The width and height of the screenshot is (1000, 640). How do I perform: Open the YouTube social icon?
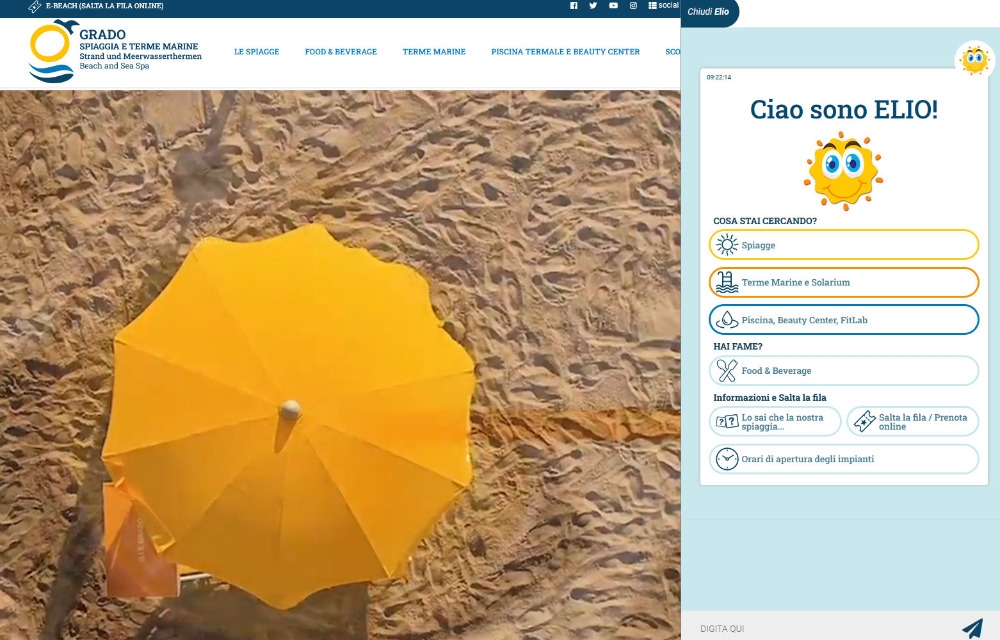tap(613, 6)
